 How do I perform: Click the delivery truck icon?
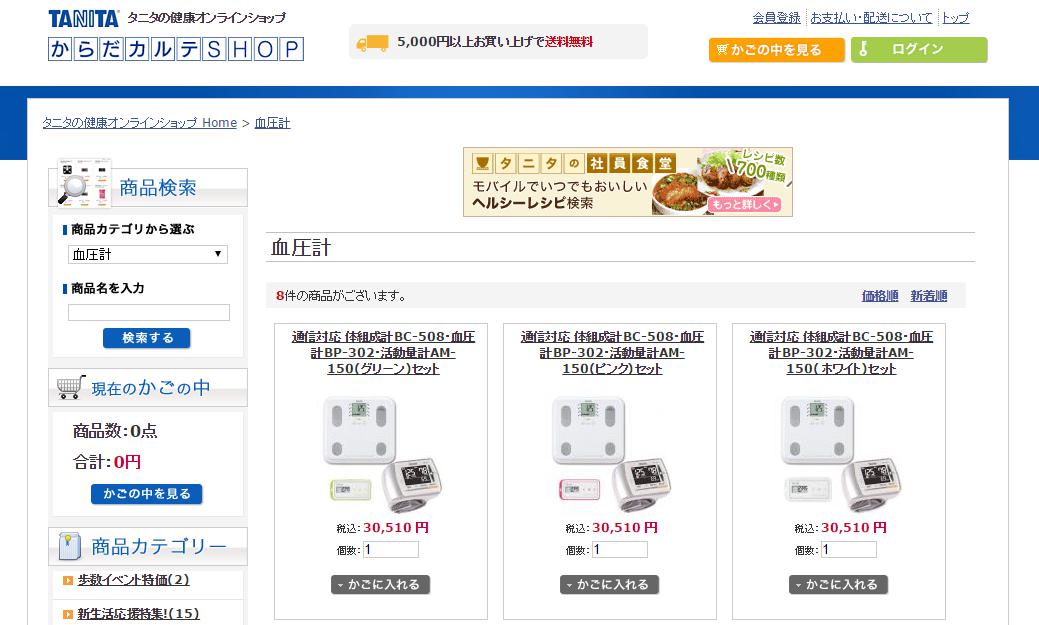pyautogui.click(x=372, y=42)
